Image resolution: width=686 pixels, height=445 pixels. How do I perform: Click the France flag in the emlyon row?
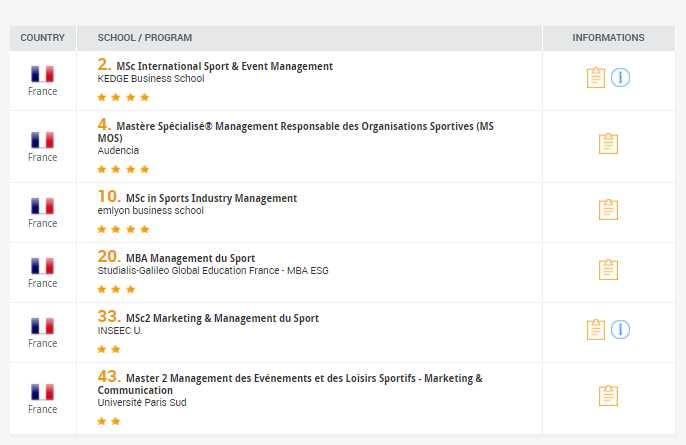pyautogui.click(x=42, y=206)
